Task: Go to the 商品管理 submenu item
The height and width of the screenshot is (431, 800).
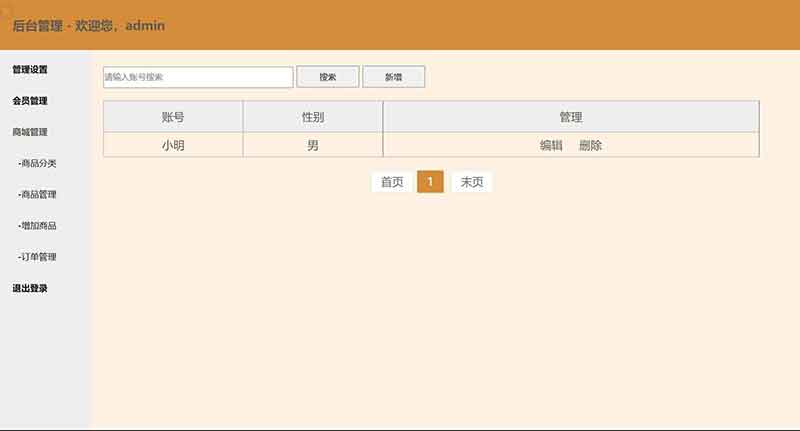Action: [x=37, y=194]
